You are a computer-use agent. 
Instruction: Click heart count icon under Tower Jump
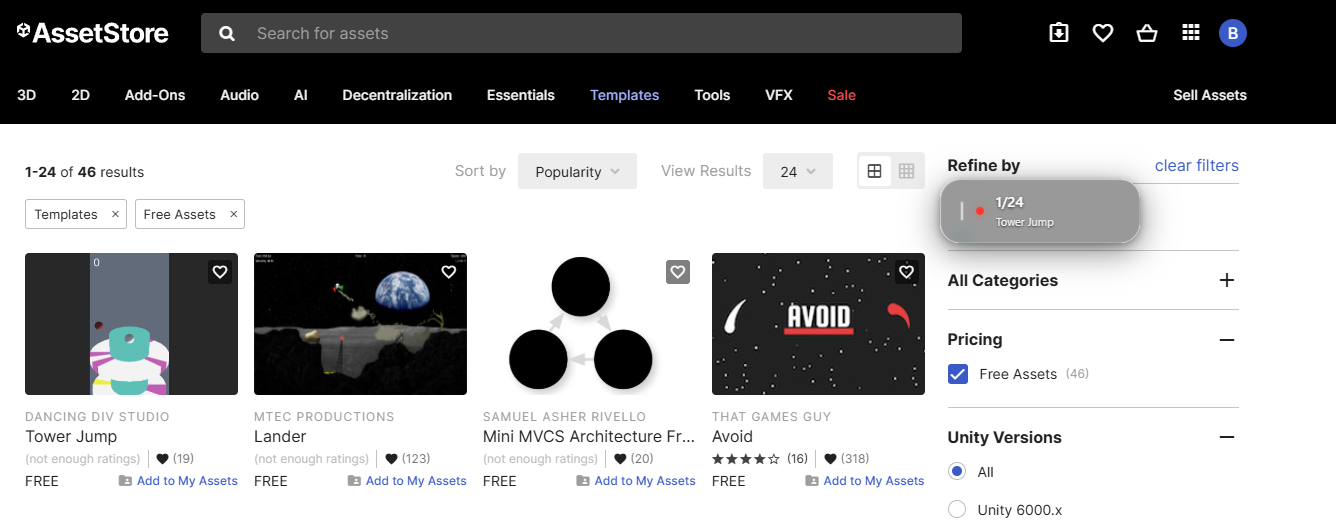[163, 459]
